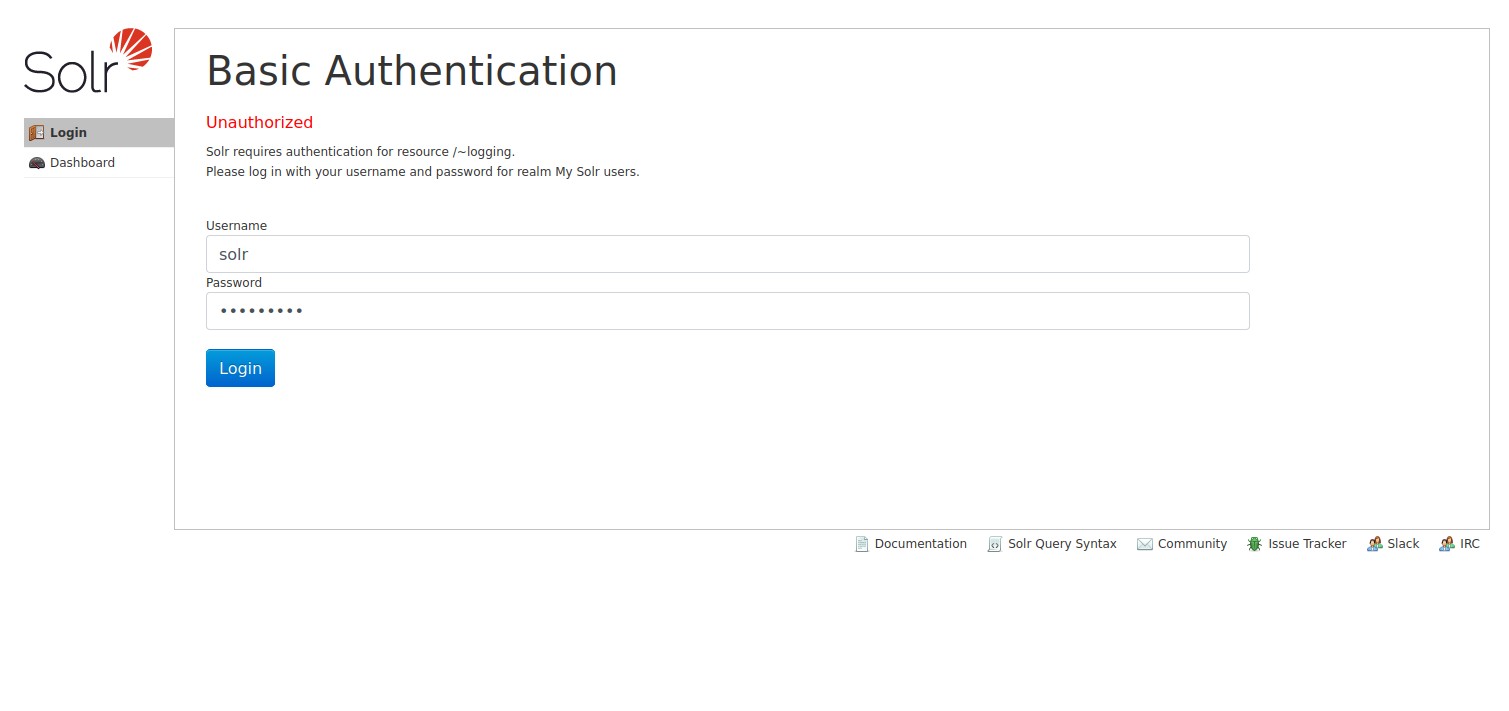
Task: Visit the Community footer link
Action: coord(1192,544)
